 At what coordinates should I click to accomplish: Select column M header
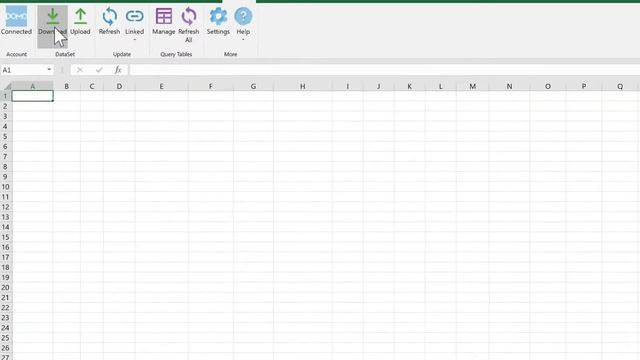(472, 86)
